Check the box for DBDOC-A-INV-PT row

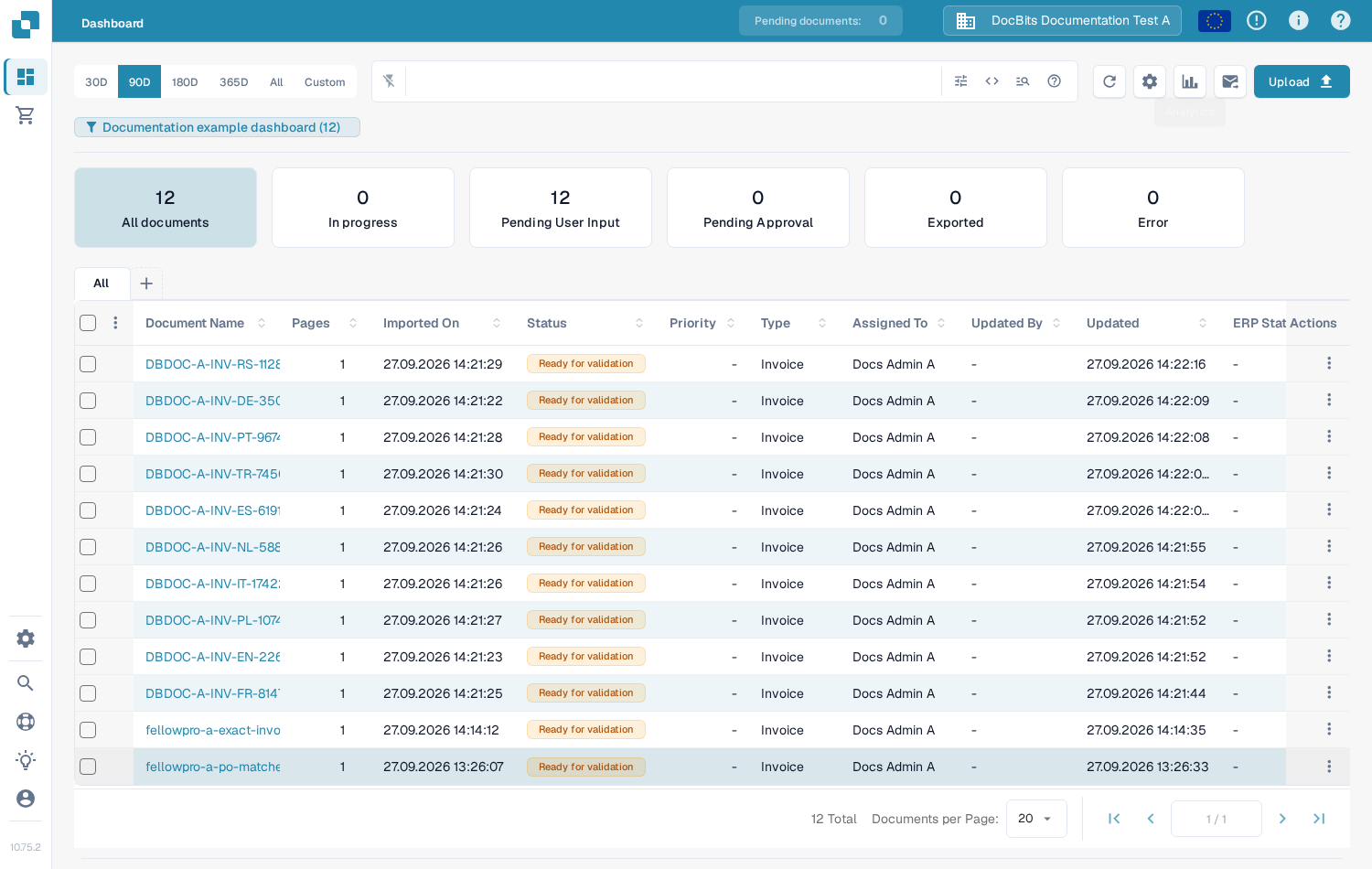[x=88, y=437]
